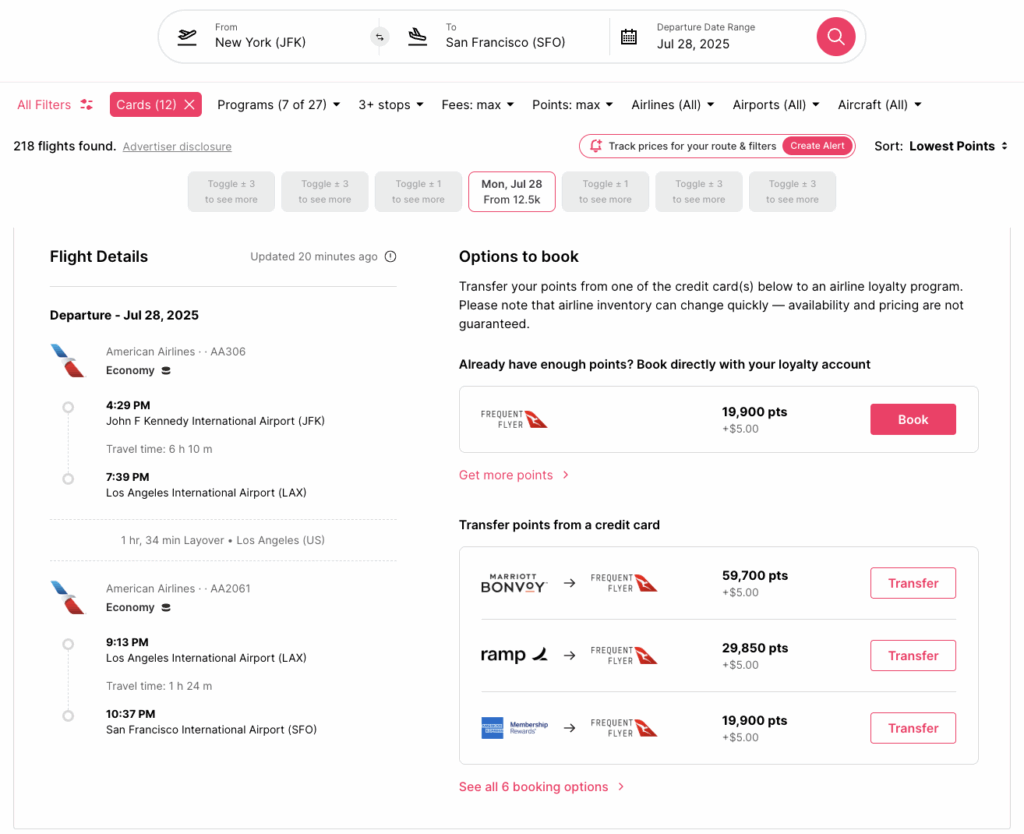
Task: Click the To San Francisco (SFO) field
Action: pyautogui.click(x=505, y=37)
